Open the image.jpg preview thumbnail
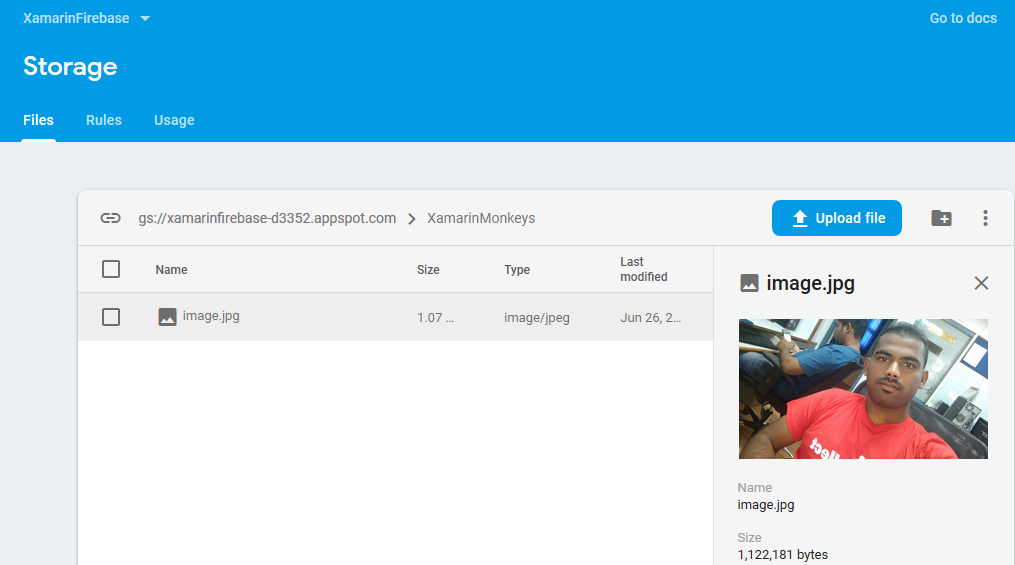The width and height of the screenshot is (1015, 565). 863,389
